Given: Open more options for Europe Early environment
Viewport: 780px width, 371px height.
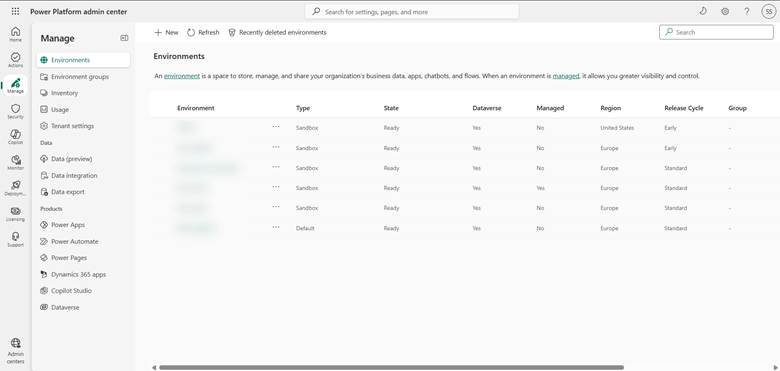Looking at the screenshot, I should 276,147.
